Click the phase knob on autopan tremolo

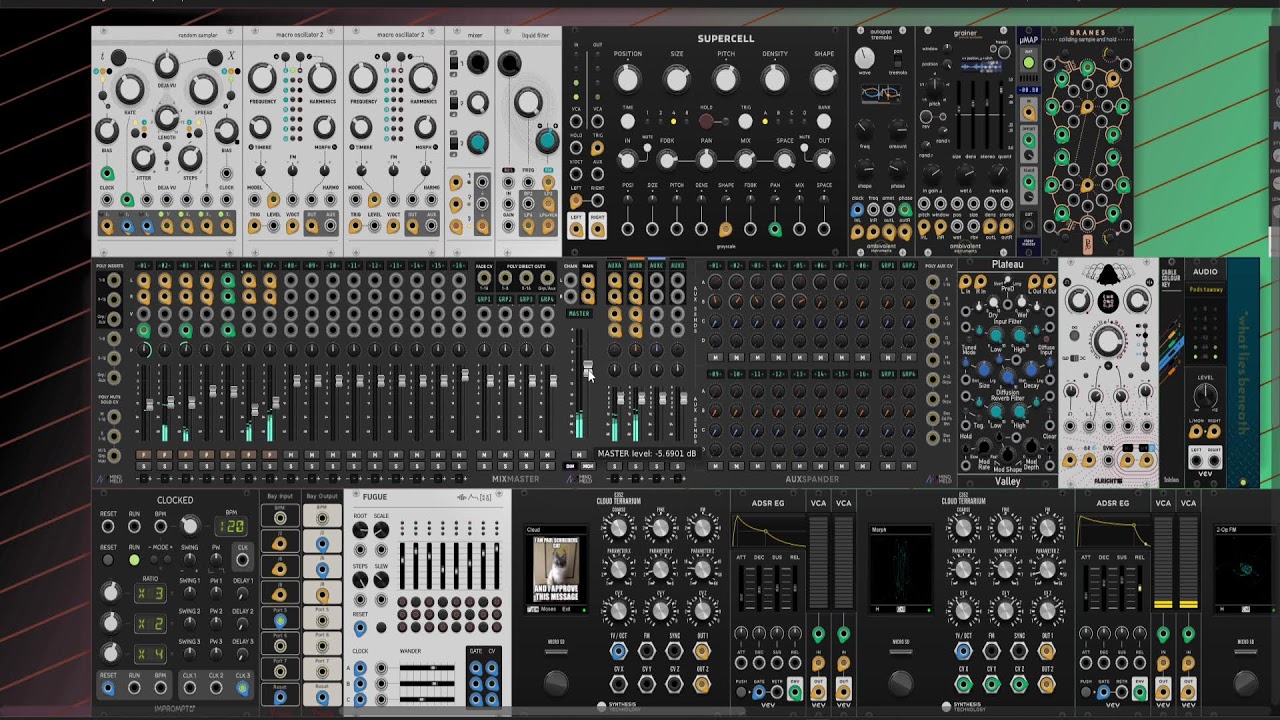point(897,169)
